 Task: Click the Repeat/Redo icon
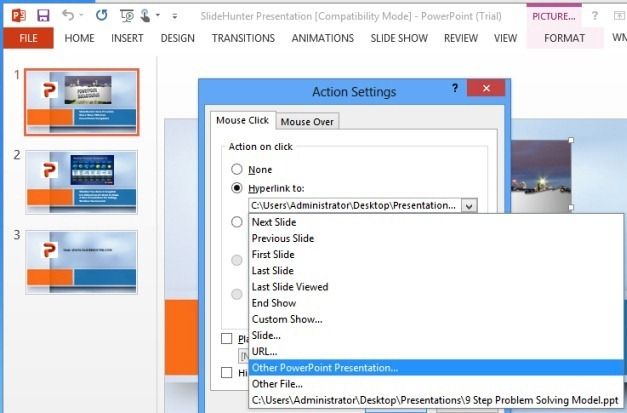[102, 16]
